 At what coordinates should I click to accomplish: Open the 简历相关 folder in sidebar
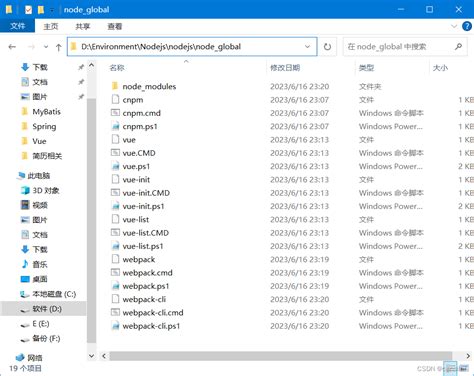pos(47,156)
